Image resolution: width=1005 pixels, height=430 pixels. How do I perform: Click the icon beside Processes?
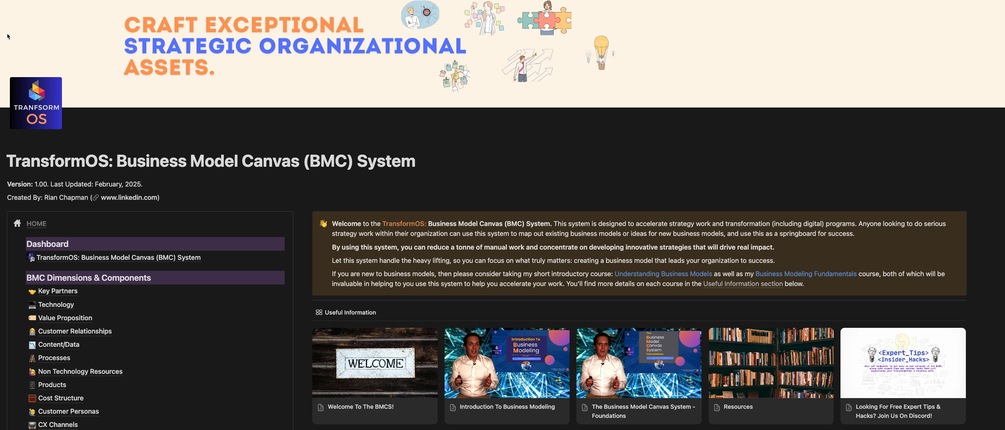(x=32, y=358)
